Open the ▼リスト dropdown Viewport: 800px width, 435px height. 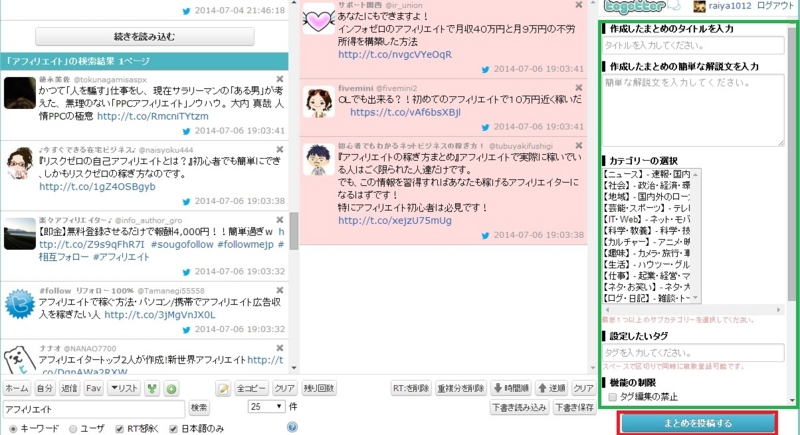(x=124, y=389)
